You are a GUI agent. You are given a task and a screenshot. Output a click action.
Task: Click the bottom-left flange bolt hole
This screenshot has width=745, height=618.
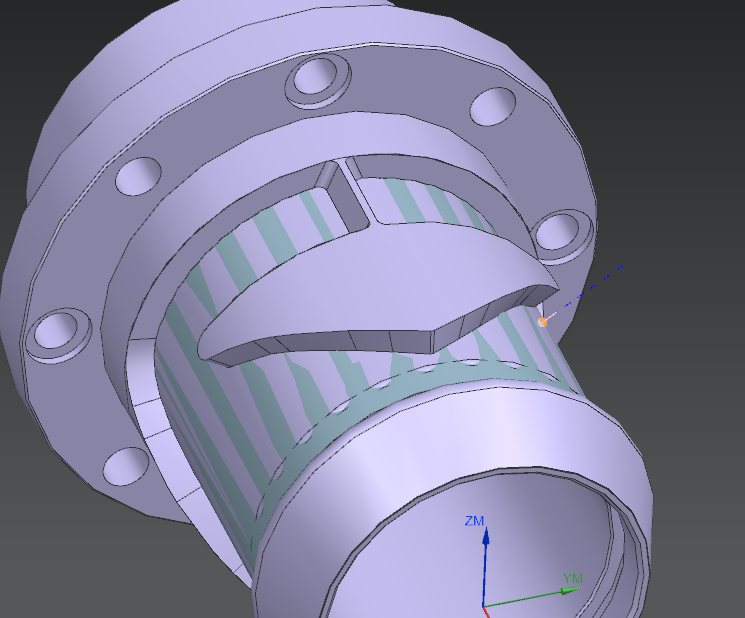click(x=126, y=463)
